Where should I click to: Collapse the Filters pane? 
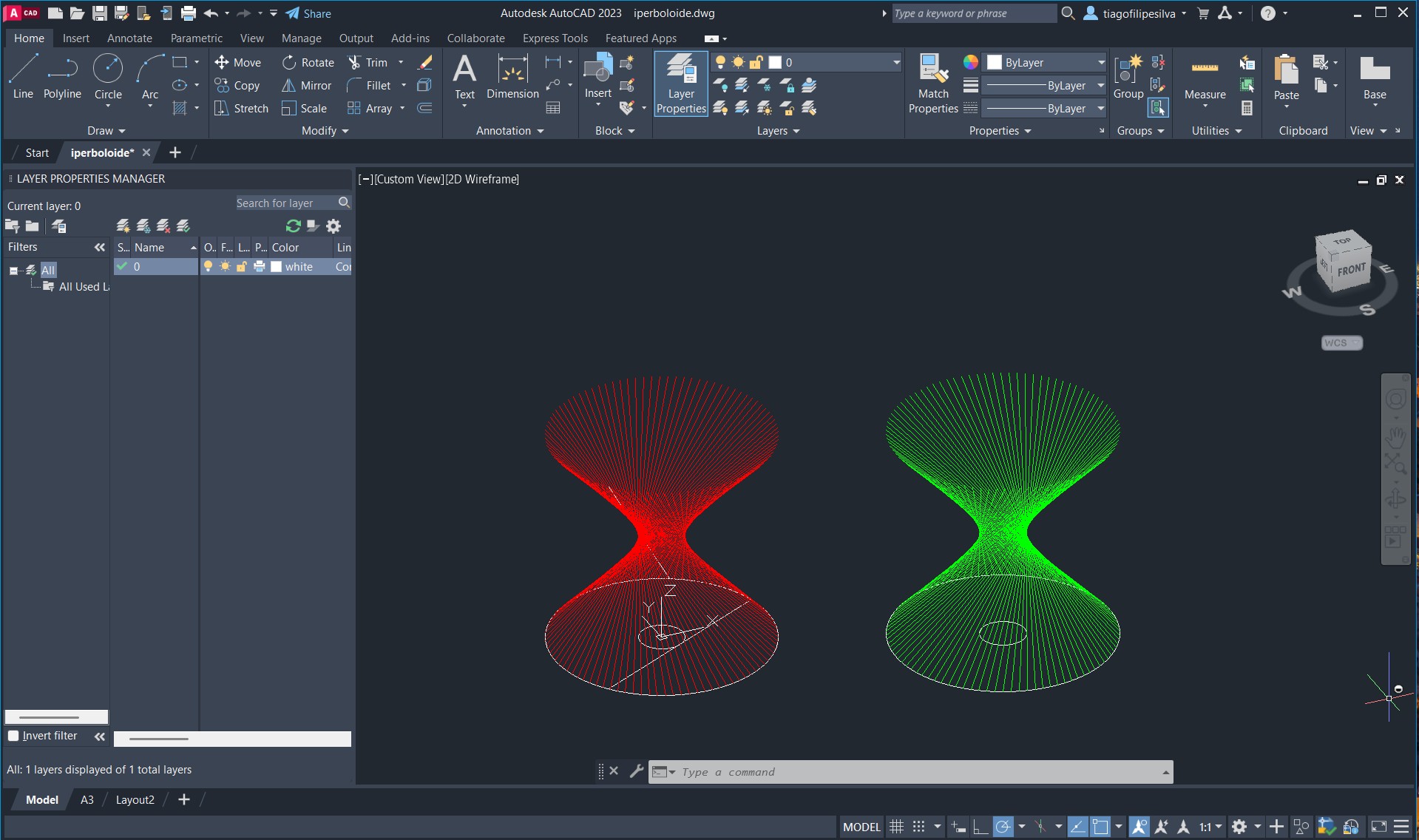tap(100, 248)
